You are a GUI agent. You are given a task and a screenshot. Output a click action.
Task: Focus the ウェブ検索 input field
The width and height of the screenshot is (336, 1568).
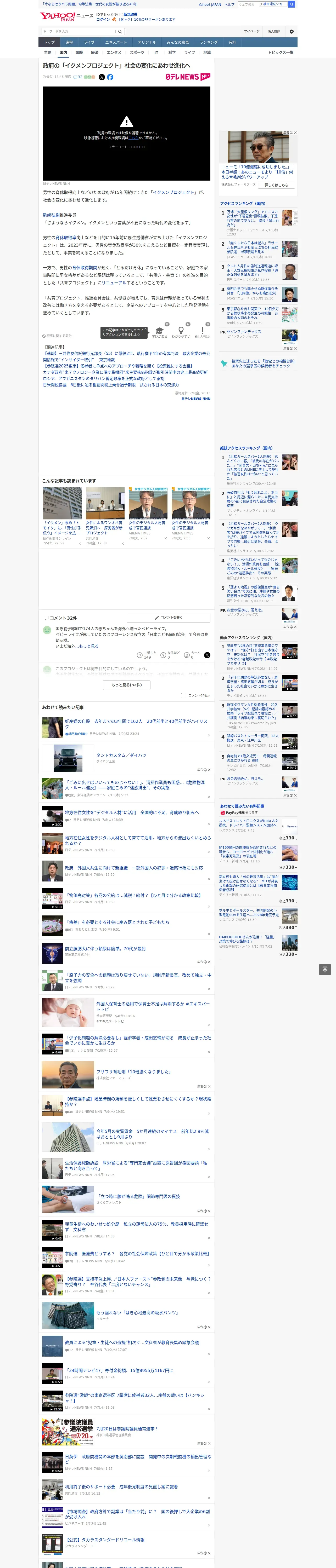[x=248, y=4]
